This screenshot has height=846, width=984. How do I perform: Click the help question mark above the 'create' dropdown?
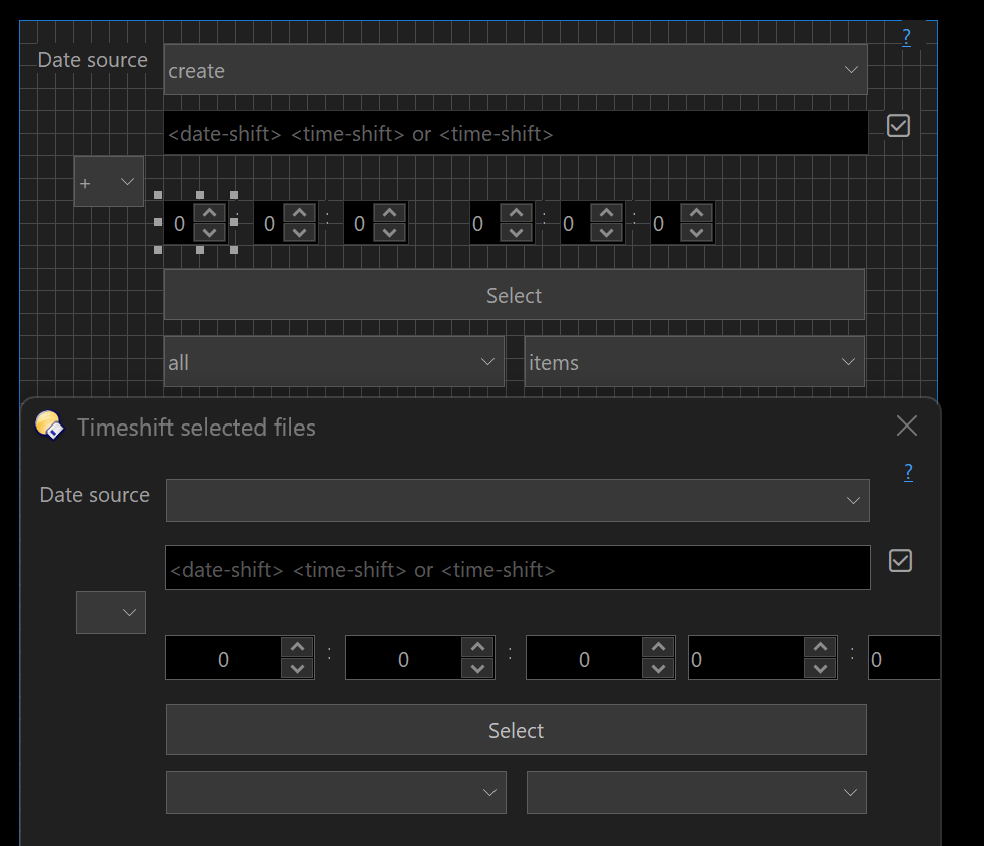906,38
